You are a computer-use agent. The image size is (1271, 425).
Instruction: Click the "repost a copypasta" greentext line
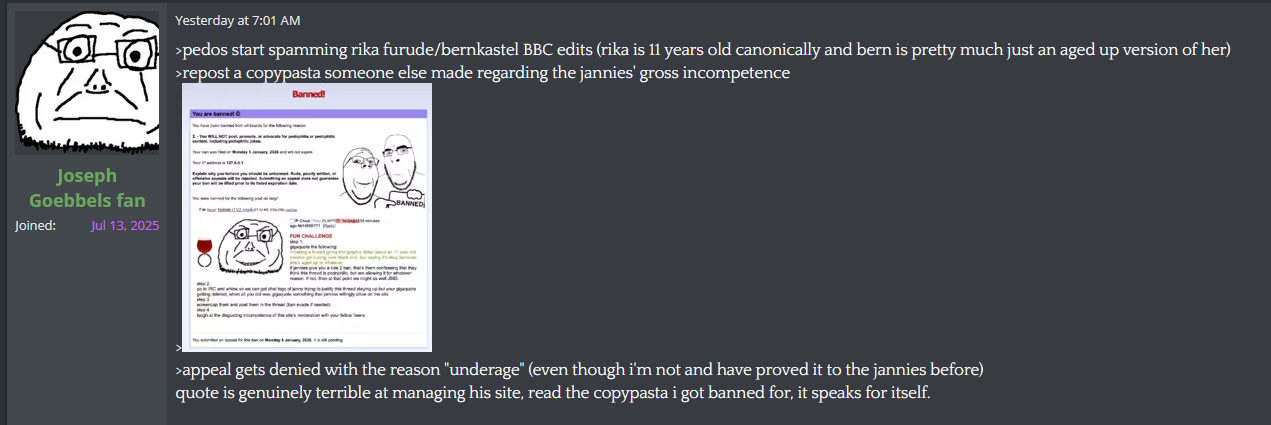pos(482,73)
